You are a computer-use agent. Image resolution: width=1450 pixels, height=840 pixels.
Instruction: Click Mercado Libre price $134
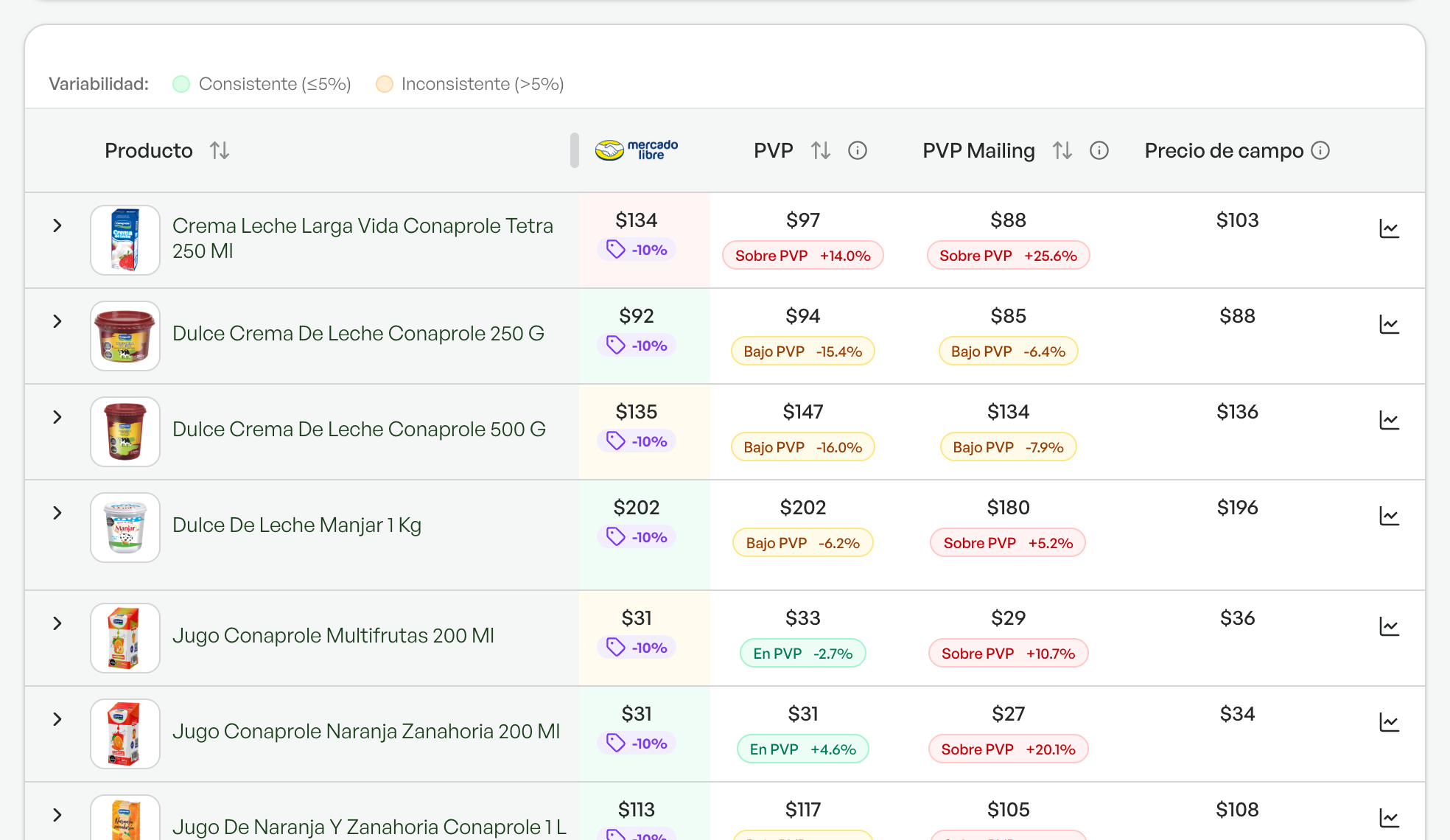click(x=637, y=220)
